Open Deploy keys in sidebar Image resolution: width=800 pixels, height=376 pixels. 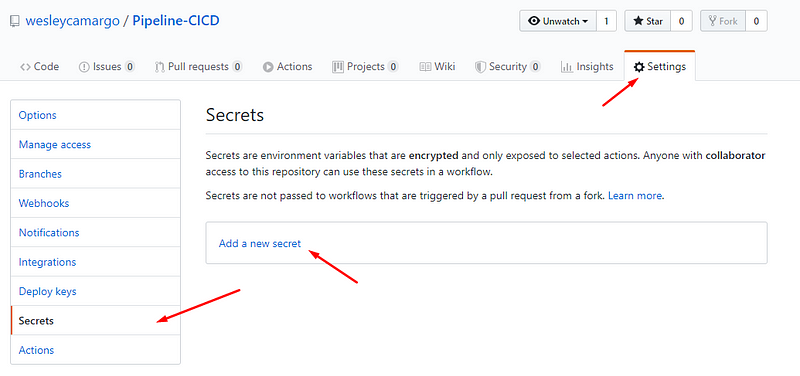point(95,291)
